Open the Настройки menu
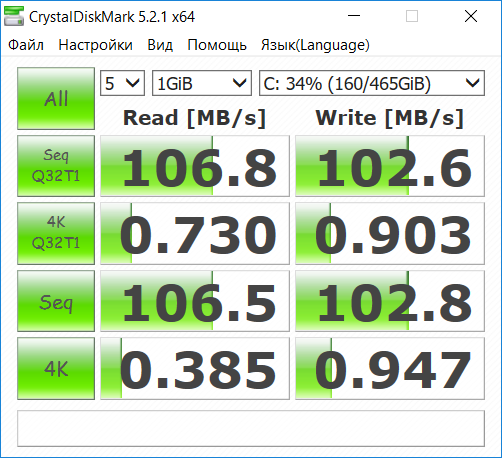The image size is (502, 458). (95, 45)
